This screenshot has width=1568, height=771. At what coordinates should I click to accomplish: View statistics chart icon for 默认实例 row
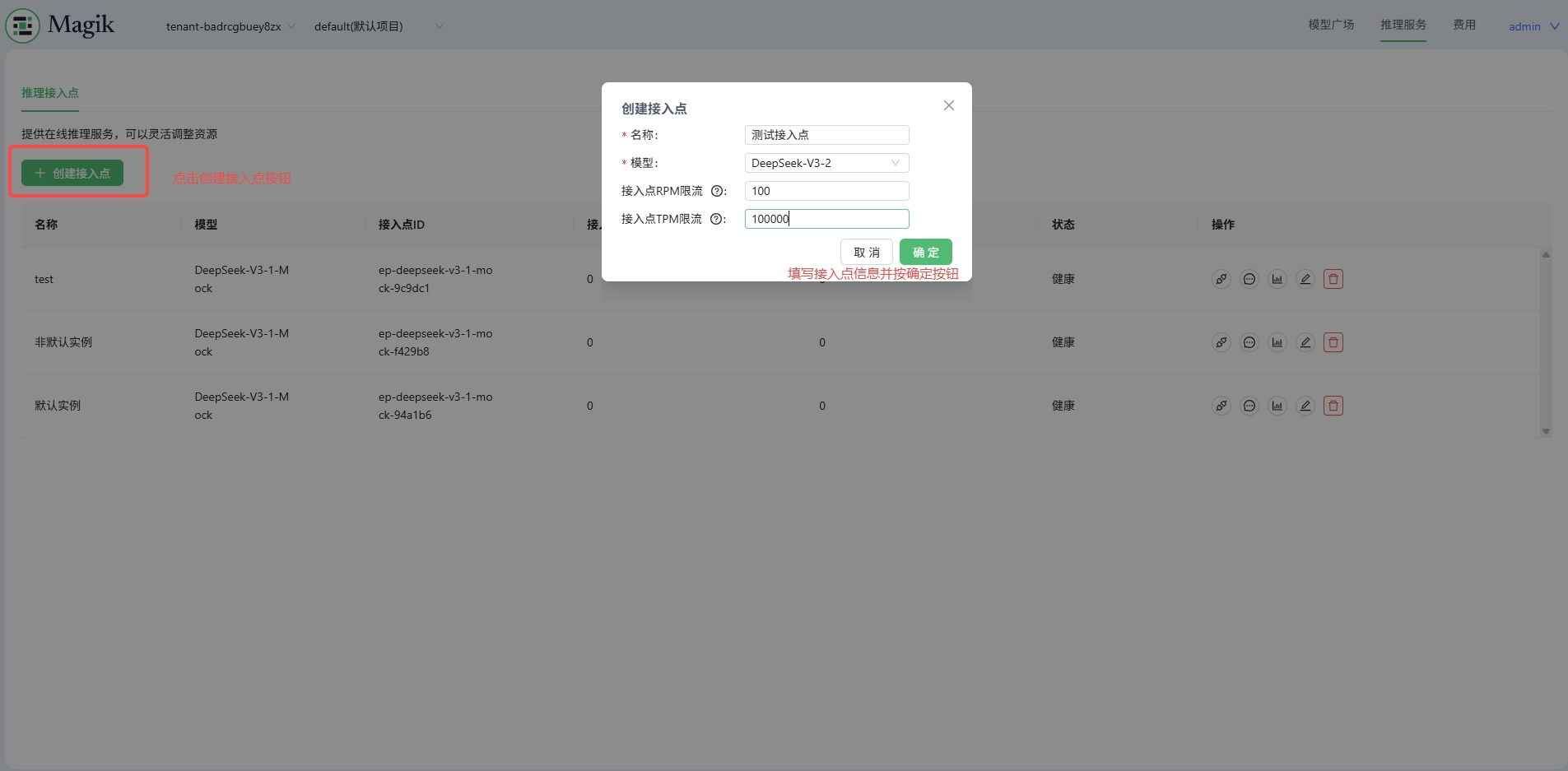pyautogui.click(x=1277, y=406)
